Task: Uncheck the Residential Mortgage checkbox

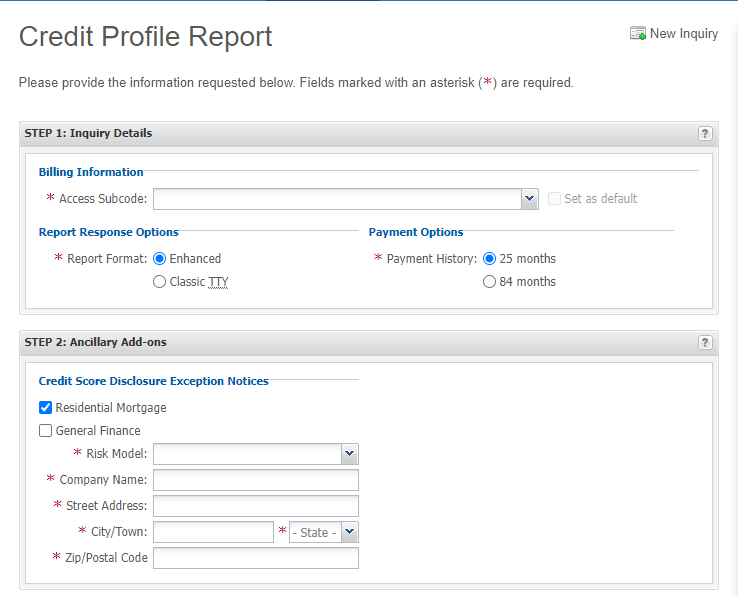Action: pyautogui.click(x=45, y=408)
